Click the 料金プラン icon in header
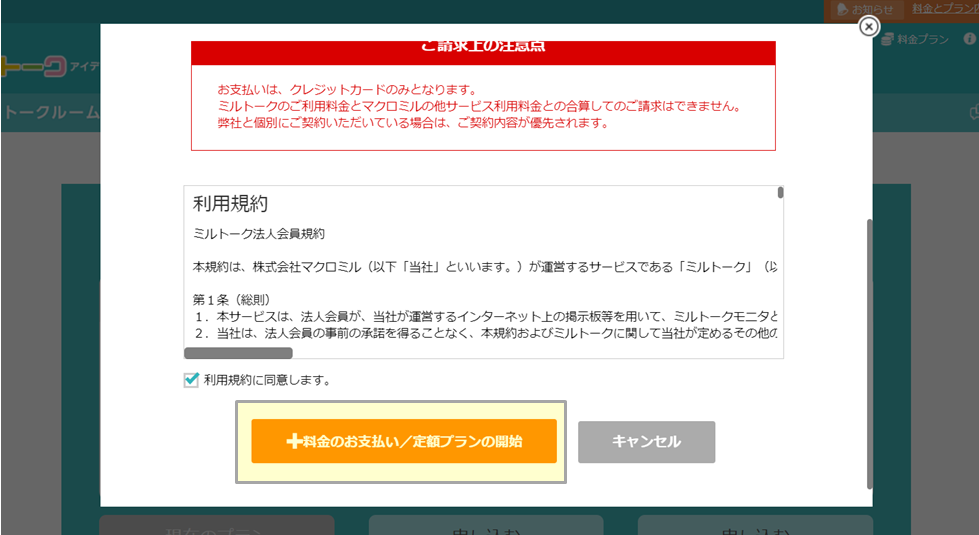The image size is (979, 535). (x=887, y=39)
